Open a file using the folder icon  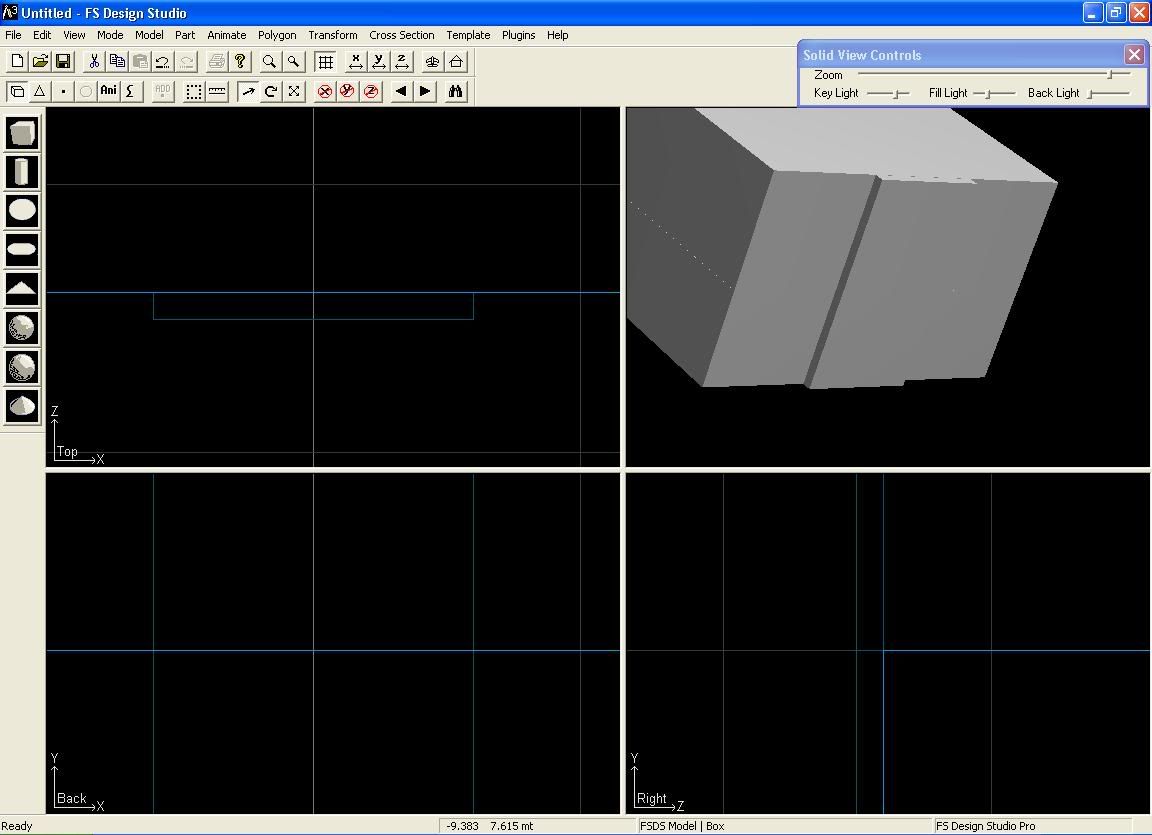coord(40,62)
